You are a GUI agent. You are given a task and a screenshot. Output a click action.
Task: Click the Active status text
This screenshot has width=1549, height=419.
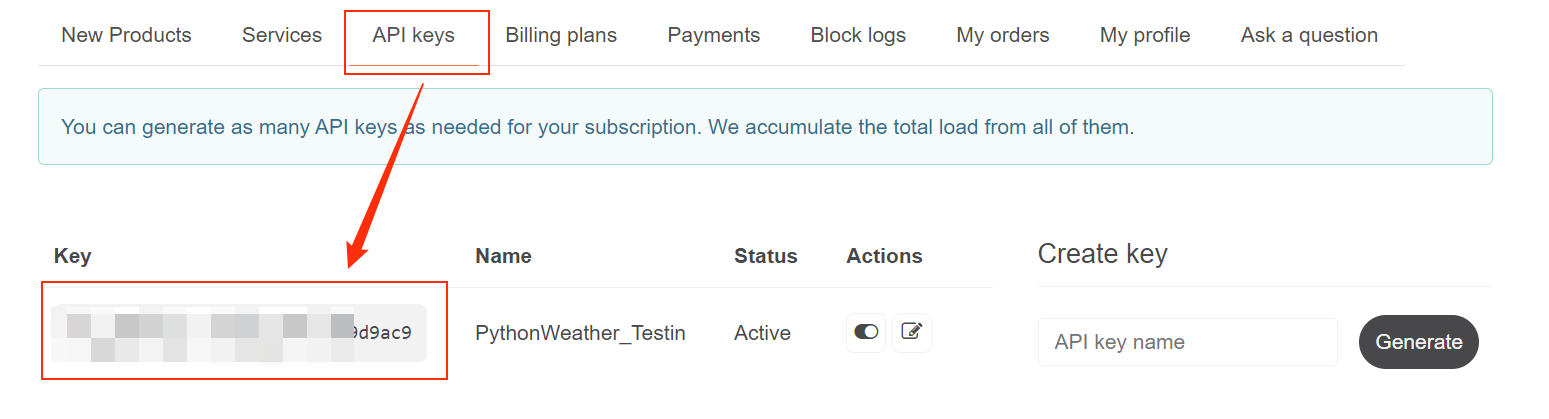762,333
